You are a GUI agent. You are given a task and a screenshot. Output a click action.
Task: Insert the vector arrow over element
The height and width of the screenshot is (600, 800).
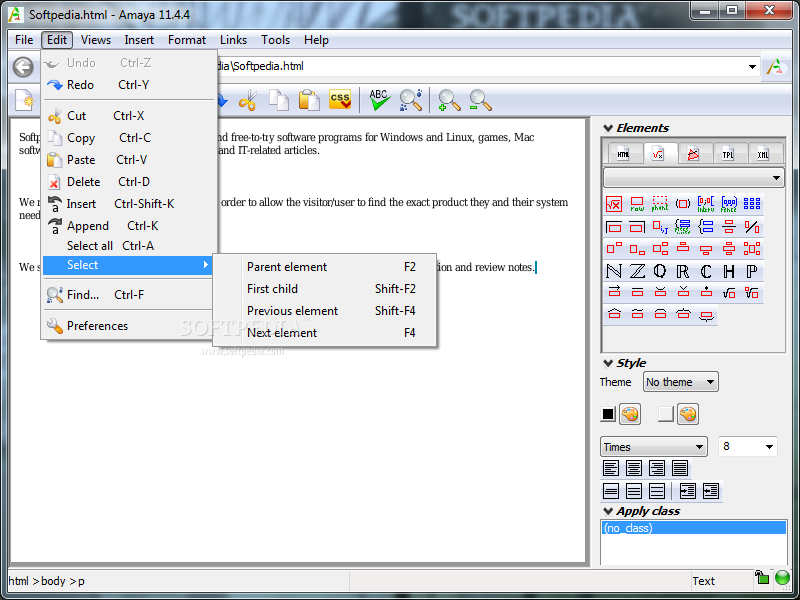(614, 292)
